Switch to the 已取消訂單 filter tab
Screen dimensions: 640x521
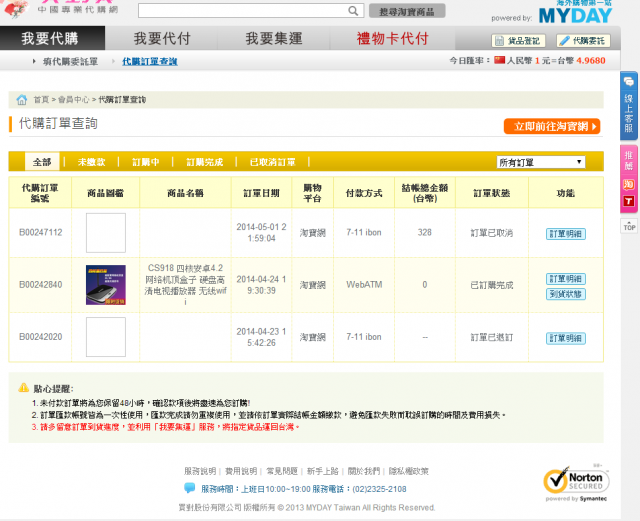click(x=272, y=162)
